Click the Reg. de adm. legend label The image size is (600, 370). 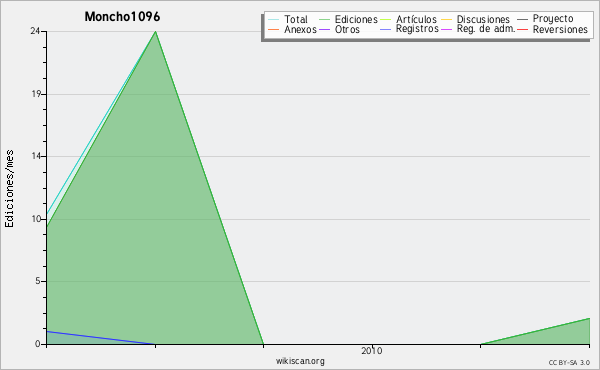486,29
